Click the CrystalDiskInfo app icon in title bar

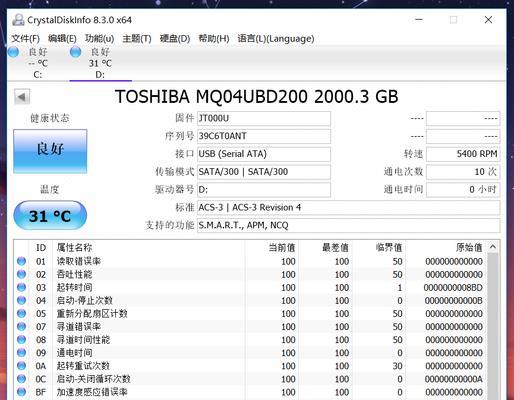point(18,20)
